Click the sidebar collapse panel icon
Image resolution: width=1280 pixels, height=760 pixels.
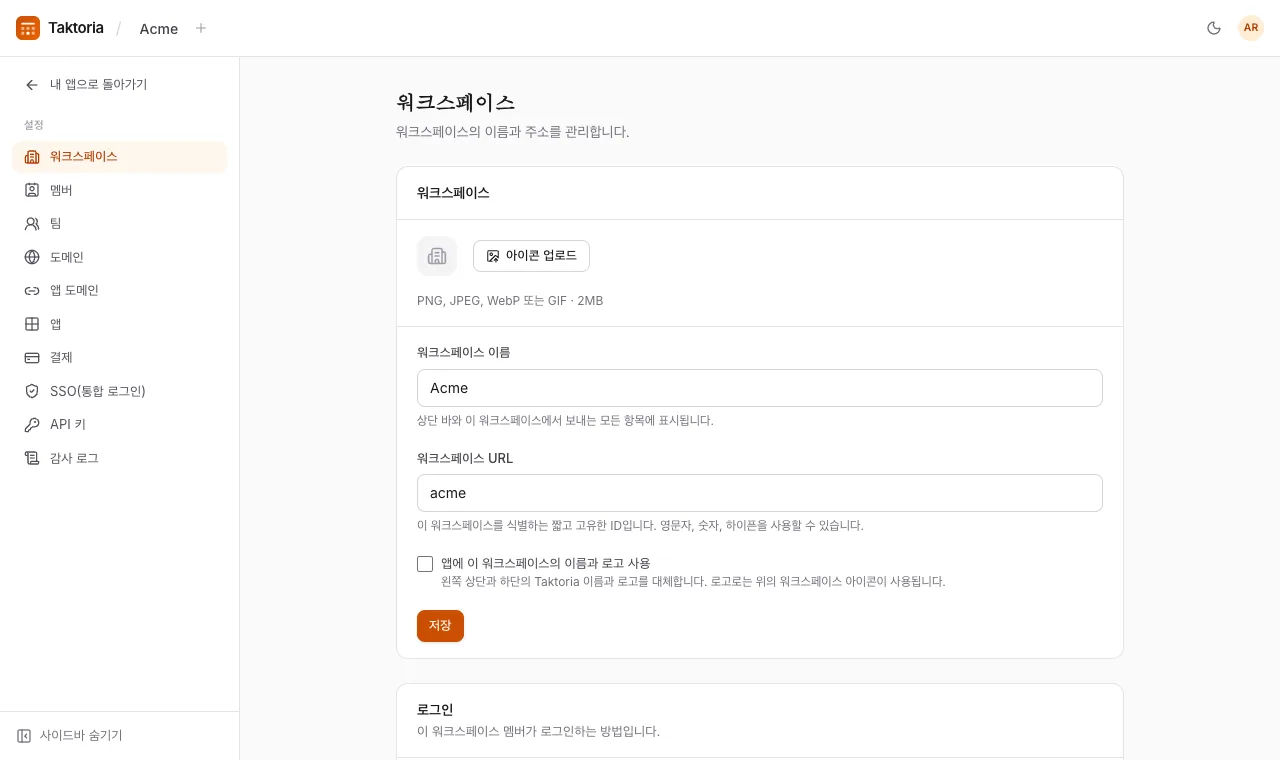coord(24,736)
